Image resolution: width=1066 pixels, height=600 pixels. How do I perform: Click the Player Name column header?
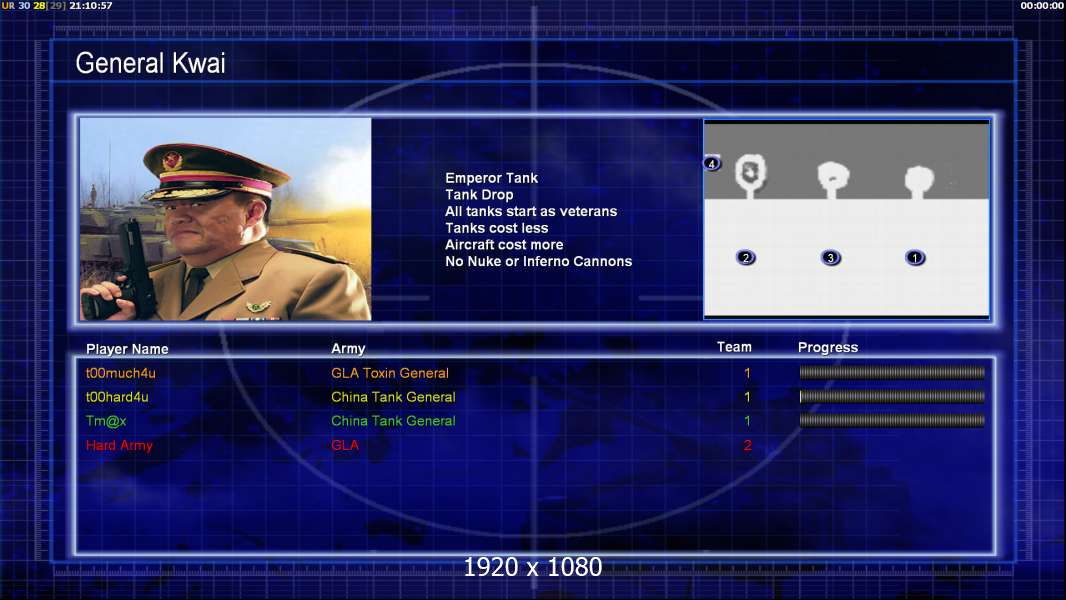[127, 349]
